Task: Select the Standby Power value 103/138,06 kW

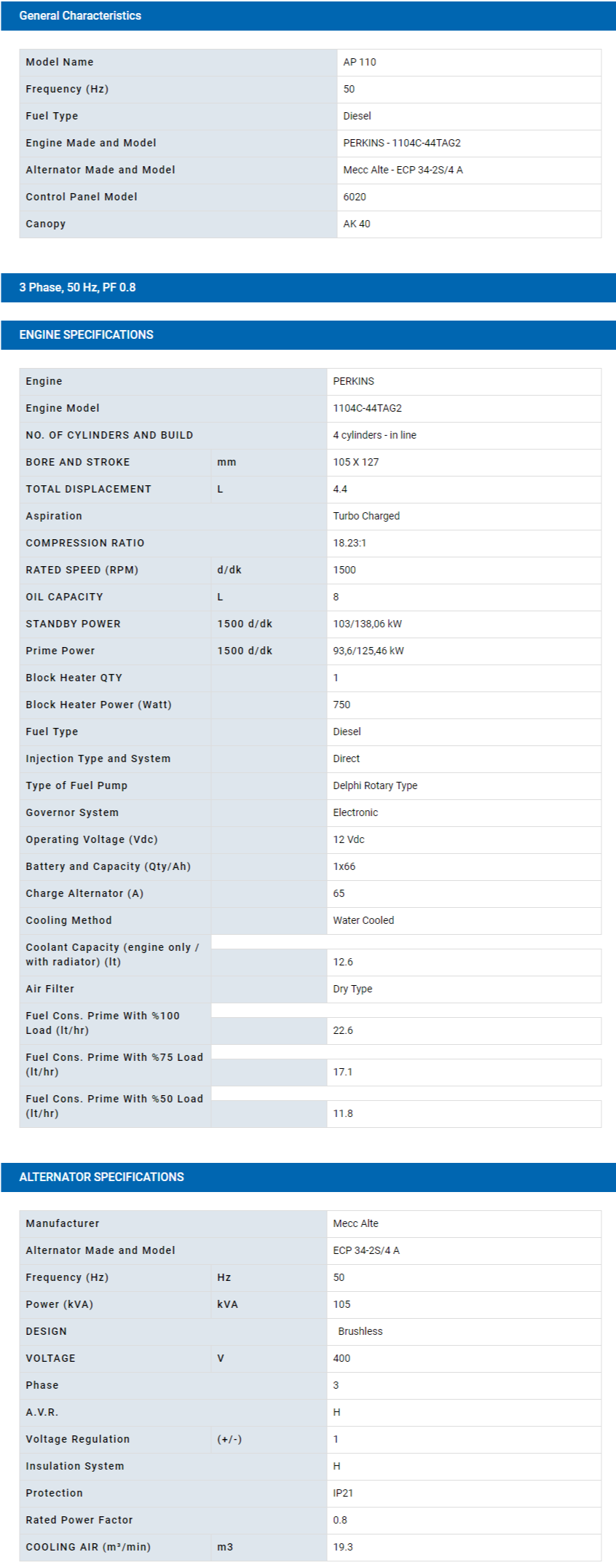Action: coord(367,624)
